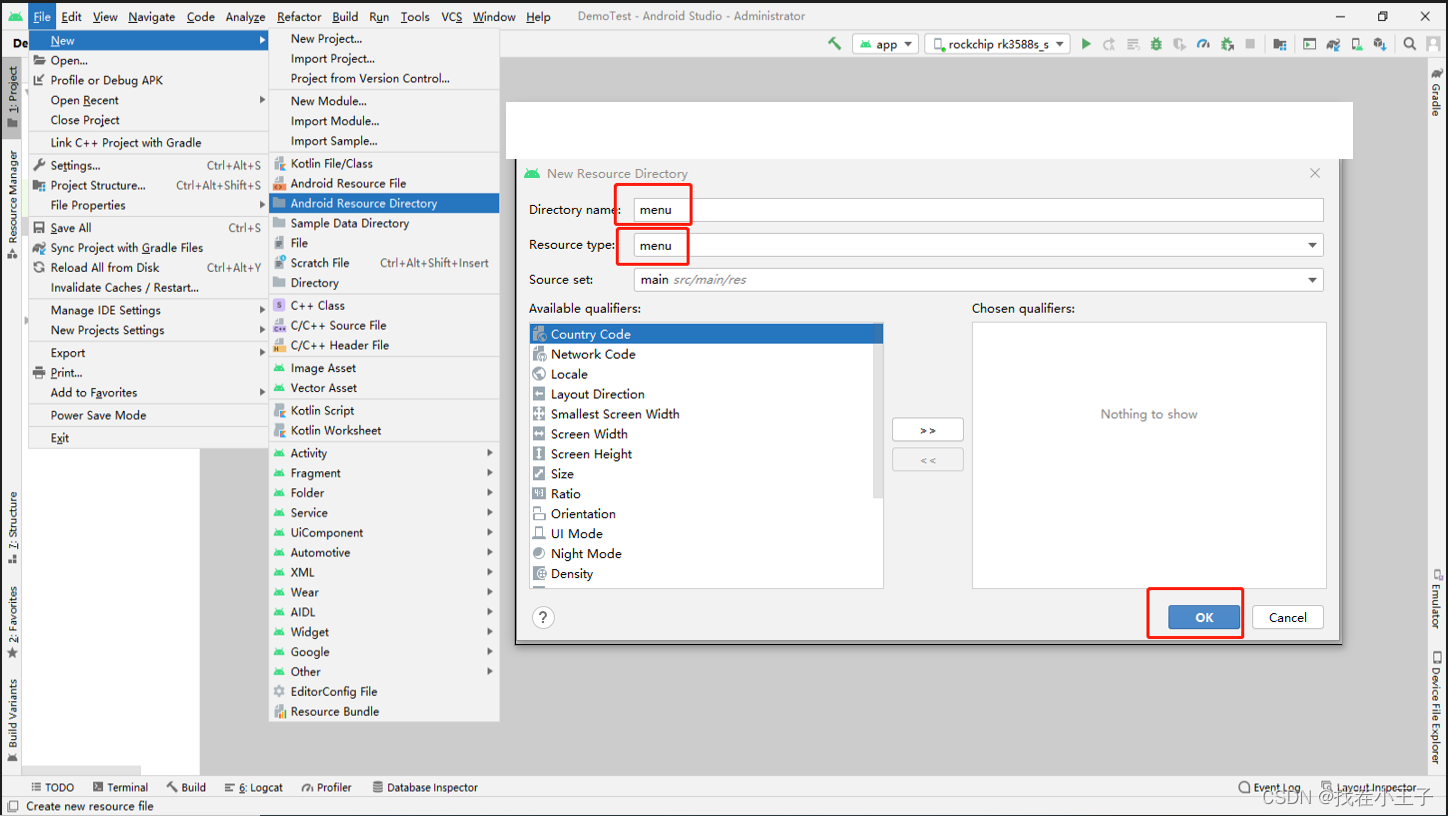
Task: Open the app run configuration dropdown
Action: point(886,44)
